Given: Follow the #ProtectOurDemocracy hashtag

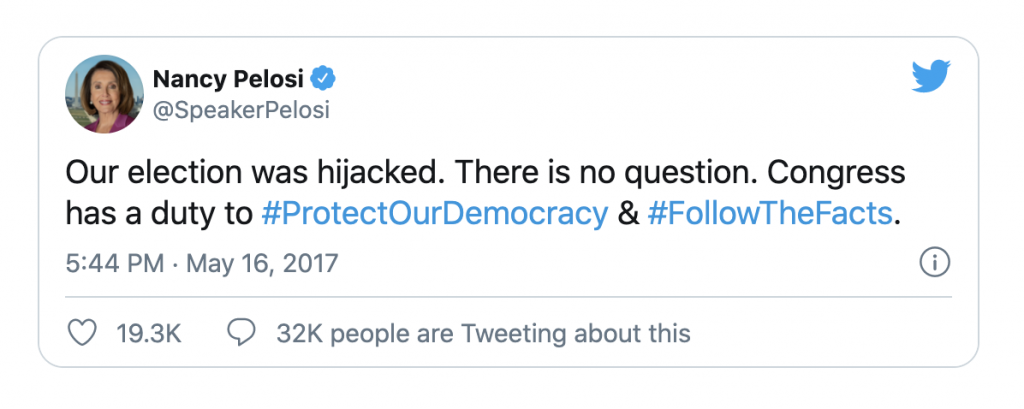Looking at the screenshot, I should click(434, 213).
